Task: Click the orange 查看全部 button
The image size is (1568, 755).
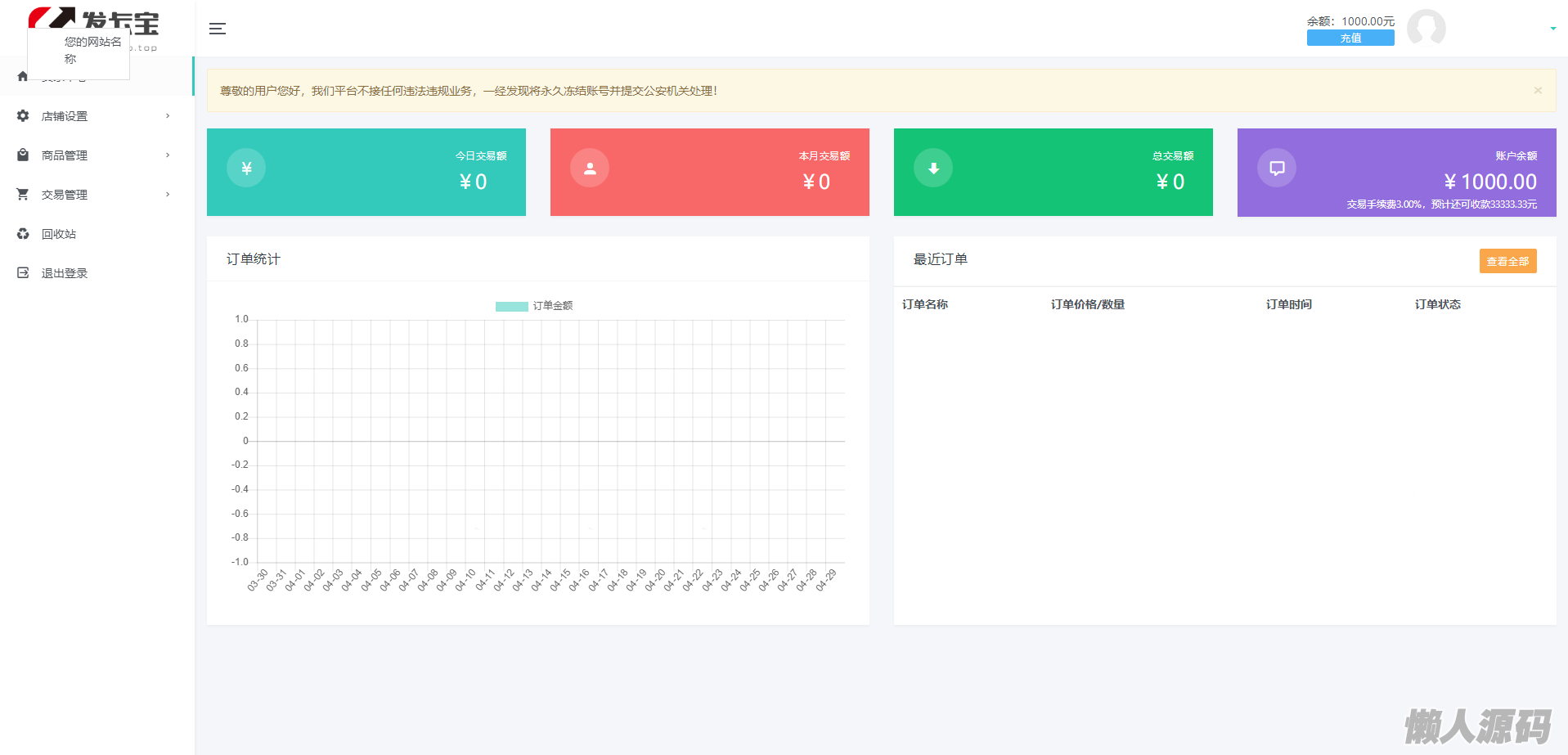Action: 1507,261
